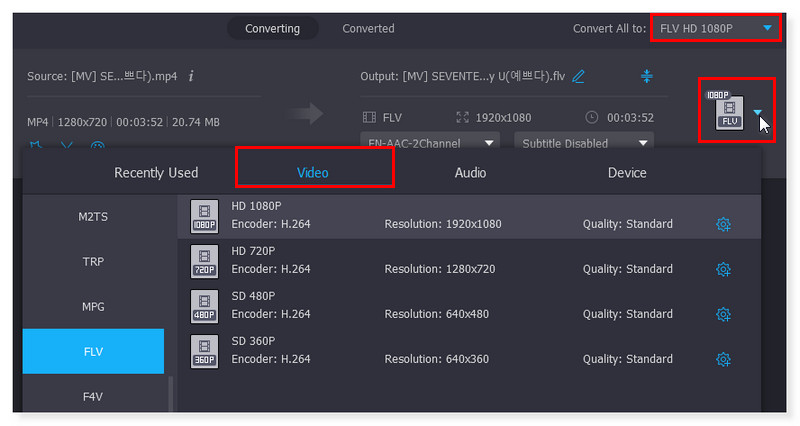Switch to the Converted tab

tap(368, 28)
